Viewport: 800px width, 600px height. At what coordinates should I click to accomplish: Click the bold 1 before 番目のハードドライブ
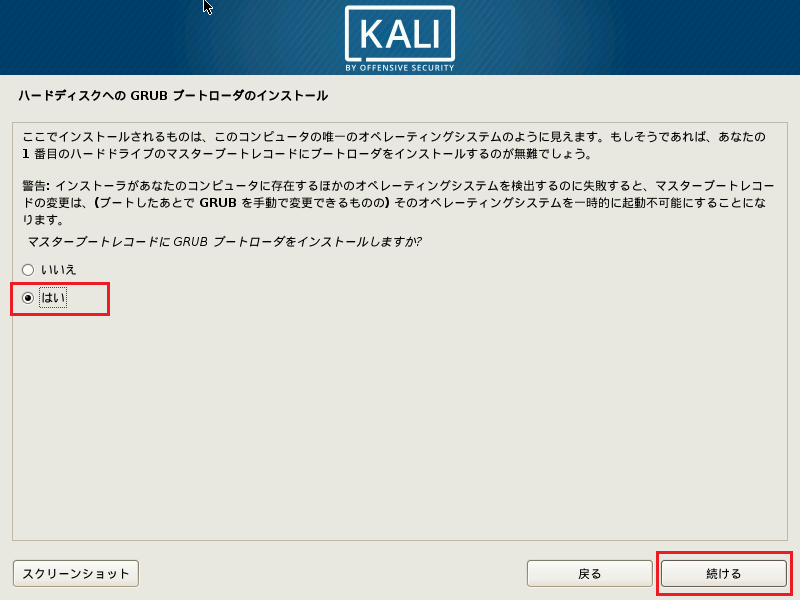click(x=26, y=154)
